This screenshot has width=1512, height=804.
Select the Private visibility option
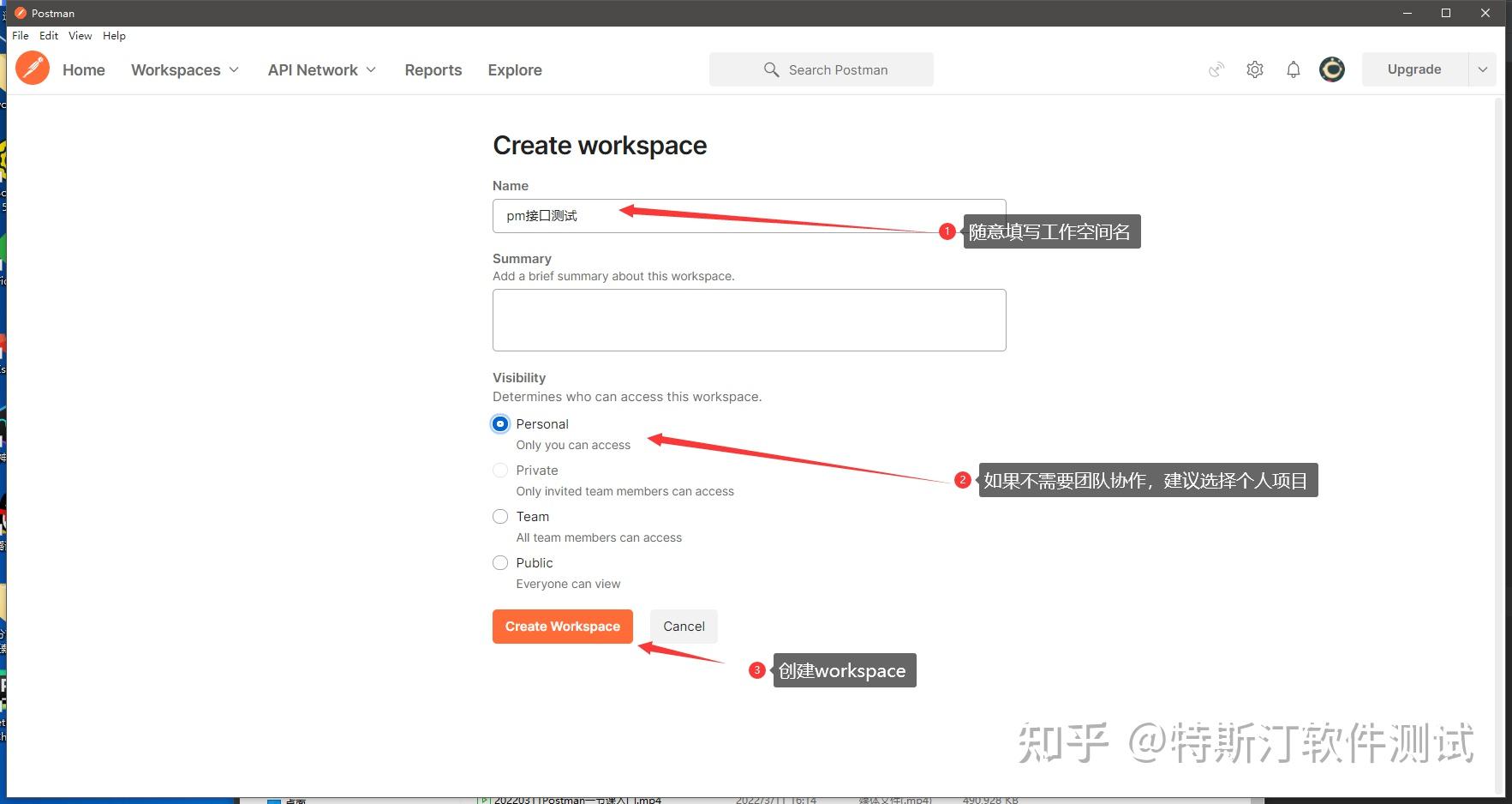tap(500, 471)
